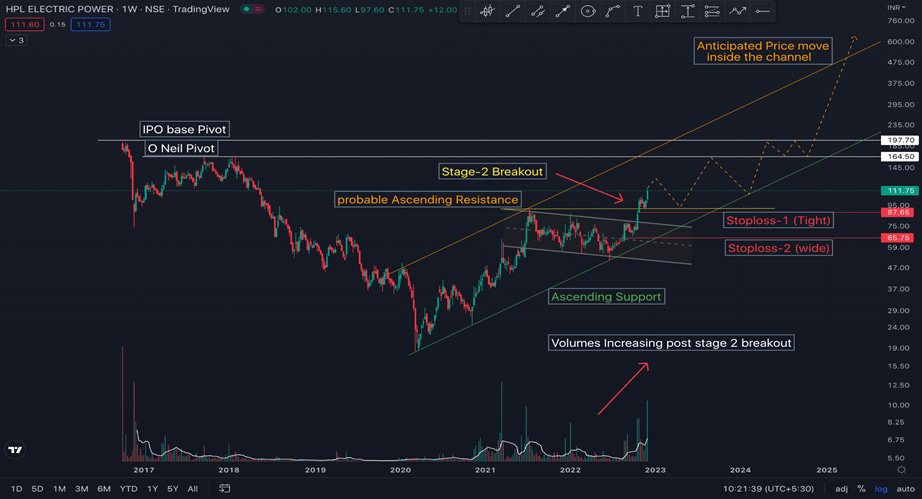Screen dimensions: 922x499
Task: Select the parallel channel drawing tool
Action: 537,11
